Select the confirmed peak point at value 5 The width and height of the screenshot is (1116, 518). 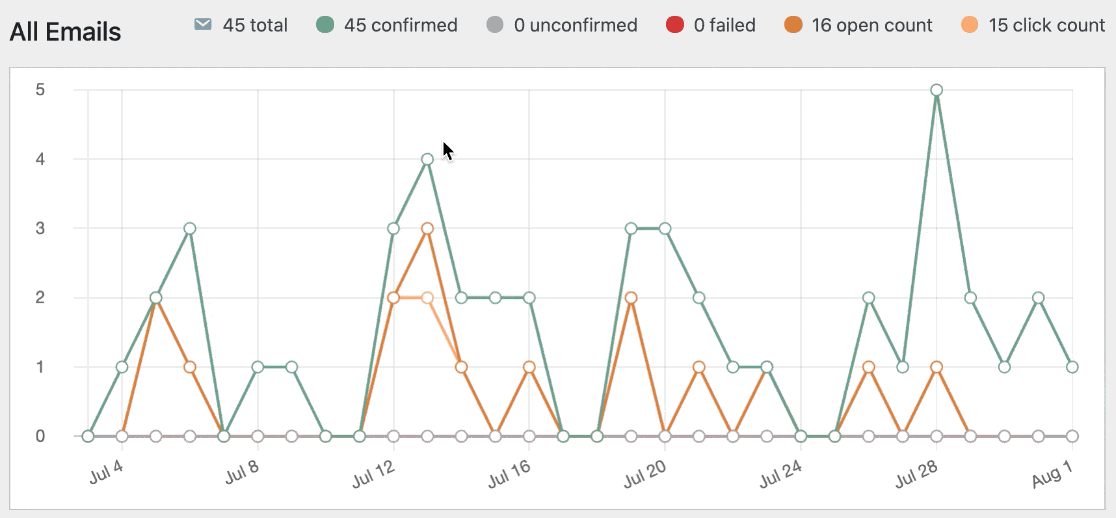point(936,90)
